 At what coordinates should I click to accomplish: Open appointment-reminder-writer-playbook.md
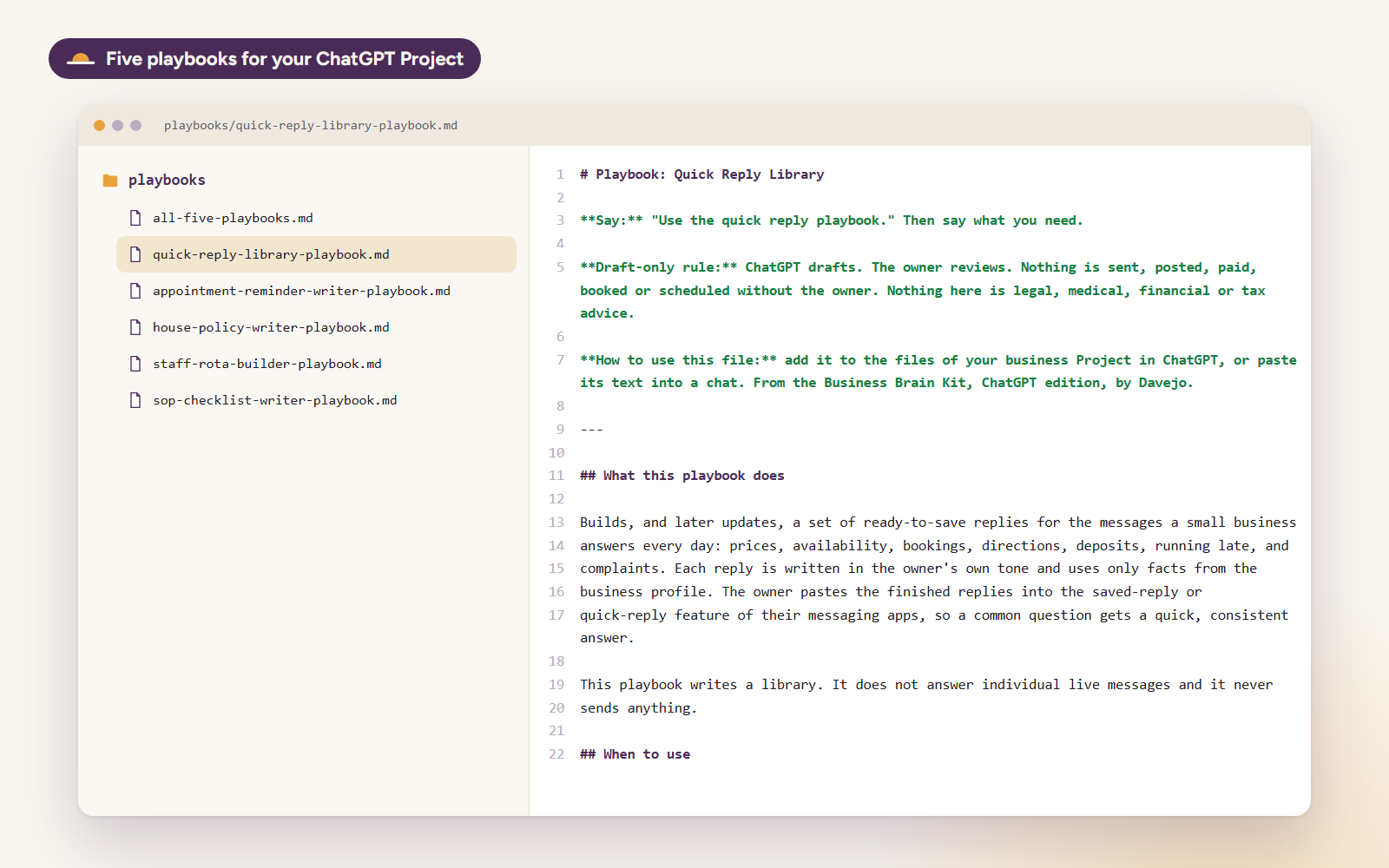(x=316, y=291)
